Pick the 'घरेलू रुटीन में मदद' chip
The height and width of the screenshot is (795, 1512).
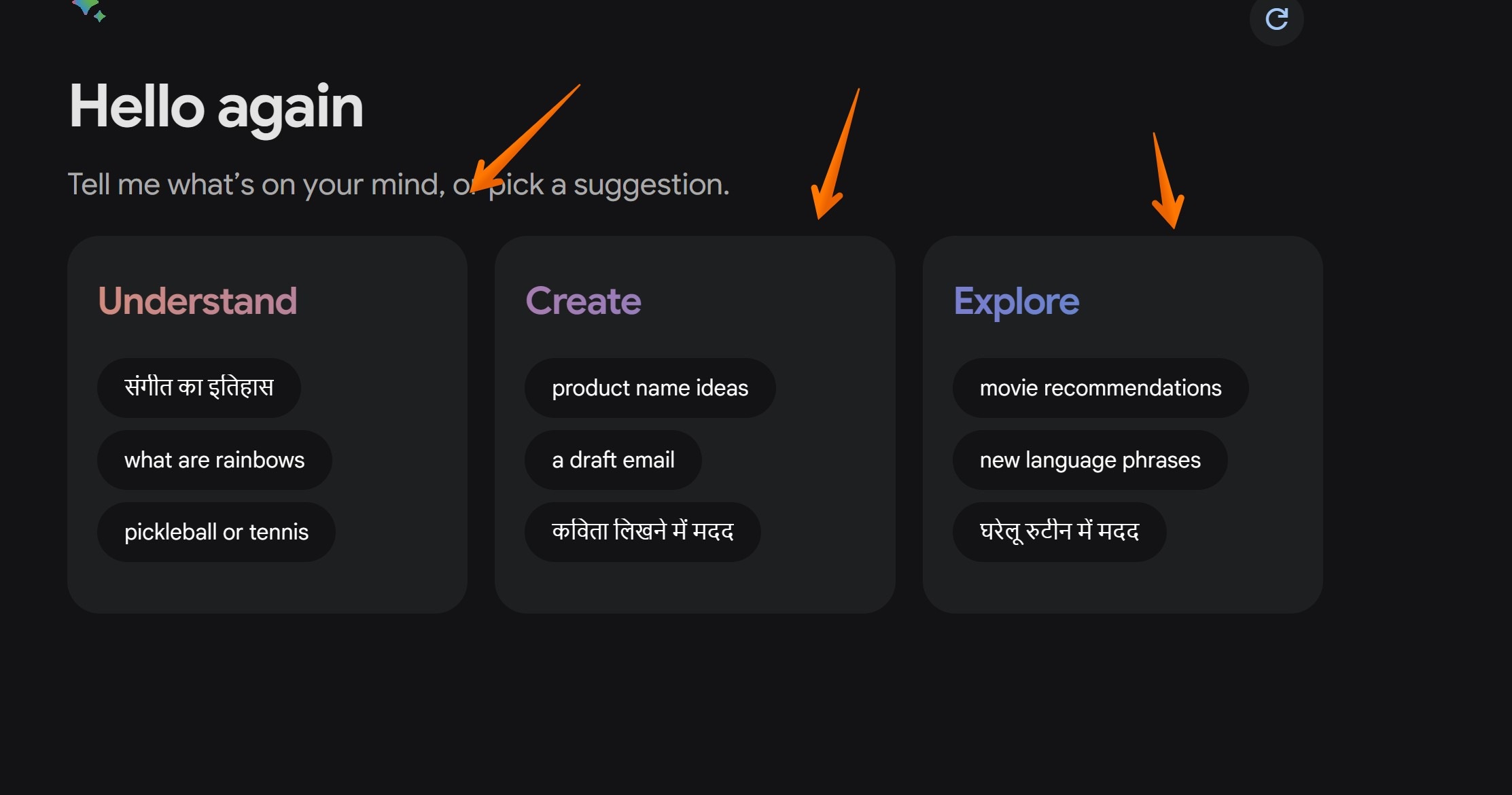point(1059,532)
